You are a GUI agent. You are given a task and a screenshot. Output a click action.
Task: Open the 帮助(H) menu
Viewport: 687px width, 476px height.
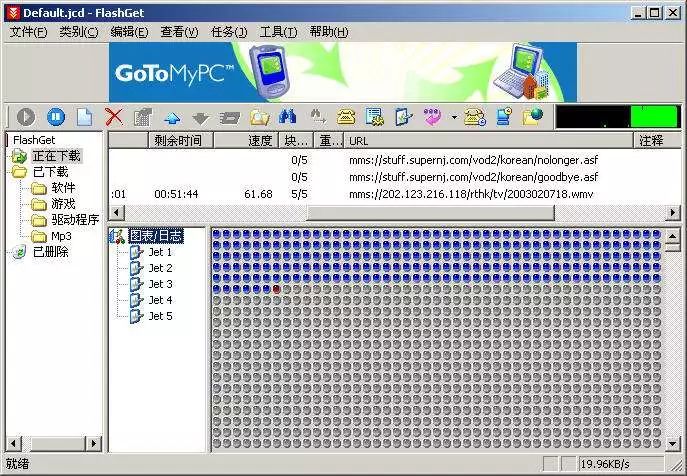(x=329, y=32)
